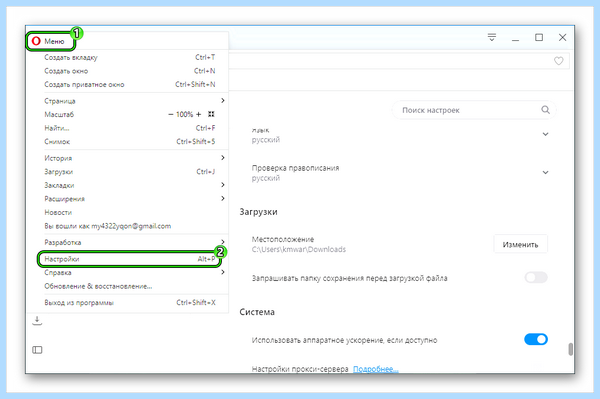The height and width of the screenshot is (399, 600).
Task: Select Выход из программы
Action: pyautogui.click(x=129, y=303)
